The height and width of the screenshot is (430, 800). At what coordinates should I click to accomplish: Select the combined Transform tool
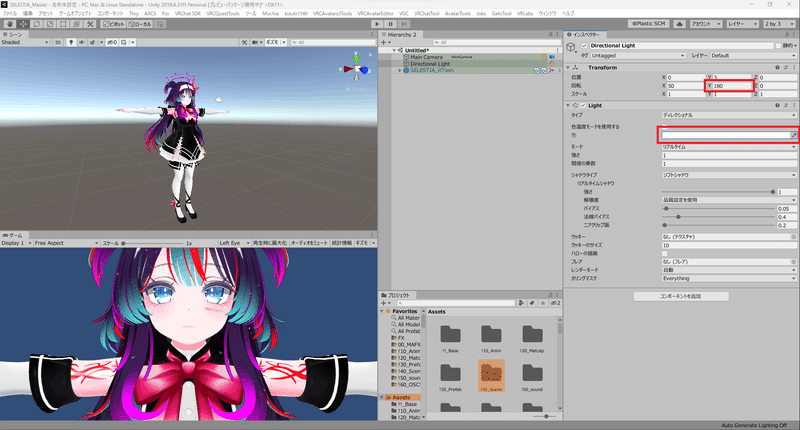pyautogui.click(x=77, y=24)
